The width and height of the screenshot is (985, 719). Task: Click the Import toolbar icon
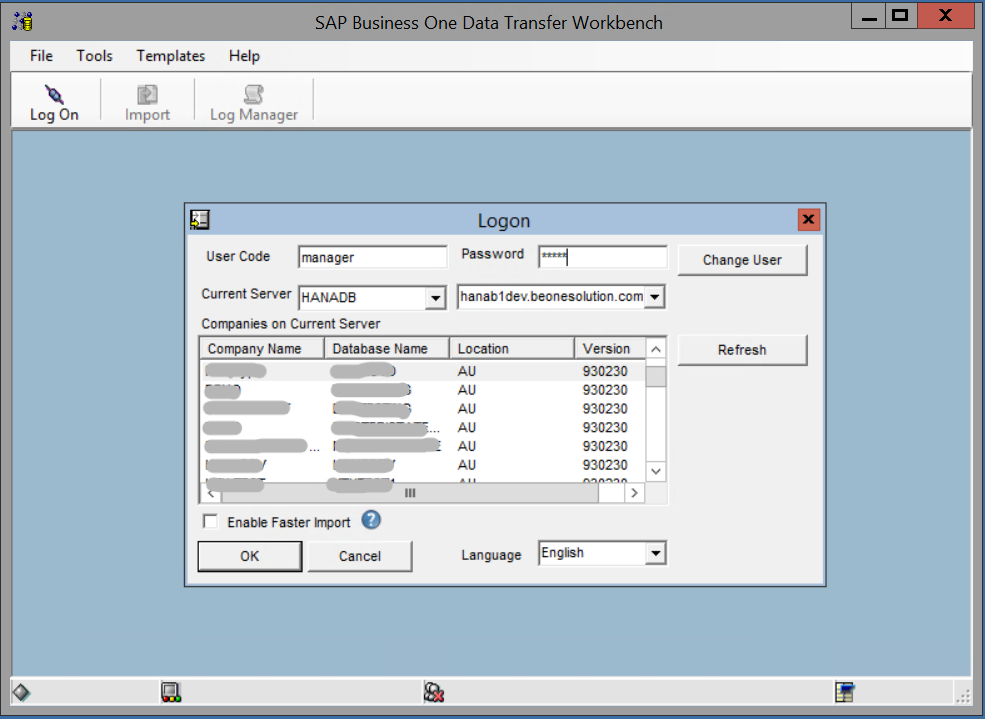147,102
